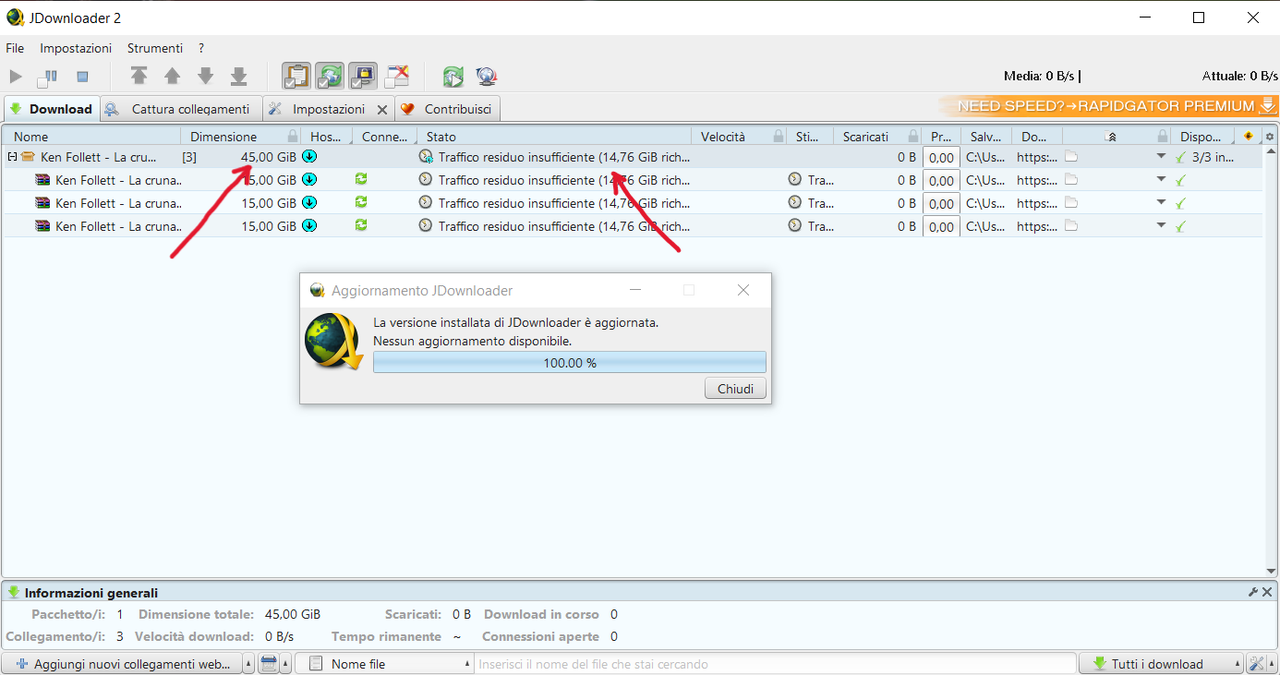Toggle clipboard monitoring in toolbar

point(296,76)
